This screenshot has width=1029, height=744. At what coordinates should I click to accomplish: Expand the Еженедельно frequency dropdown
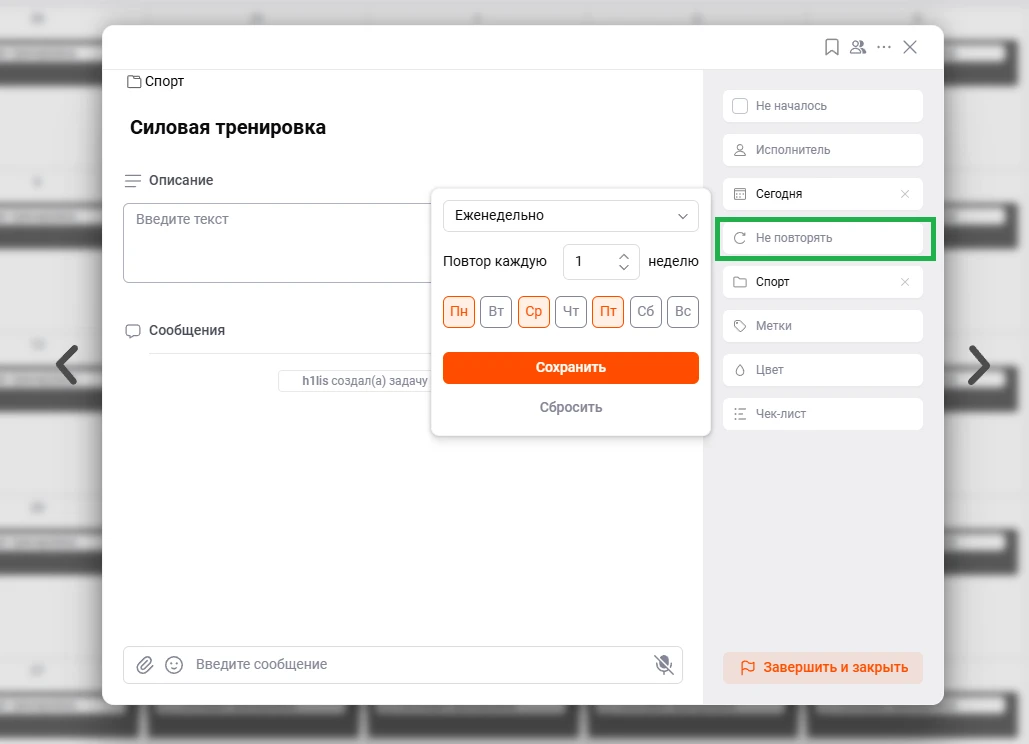pyautogui.click(x=570, y=216)
